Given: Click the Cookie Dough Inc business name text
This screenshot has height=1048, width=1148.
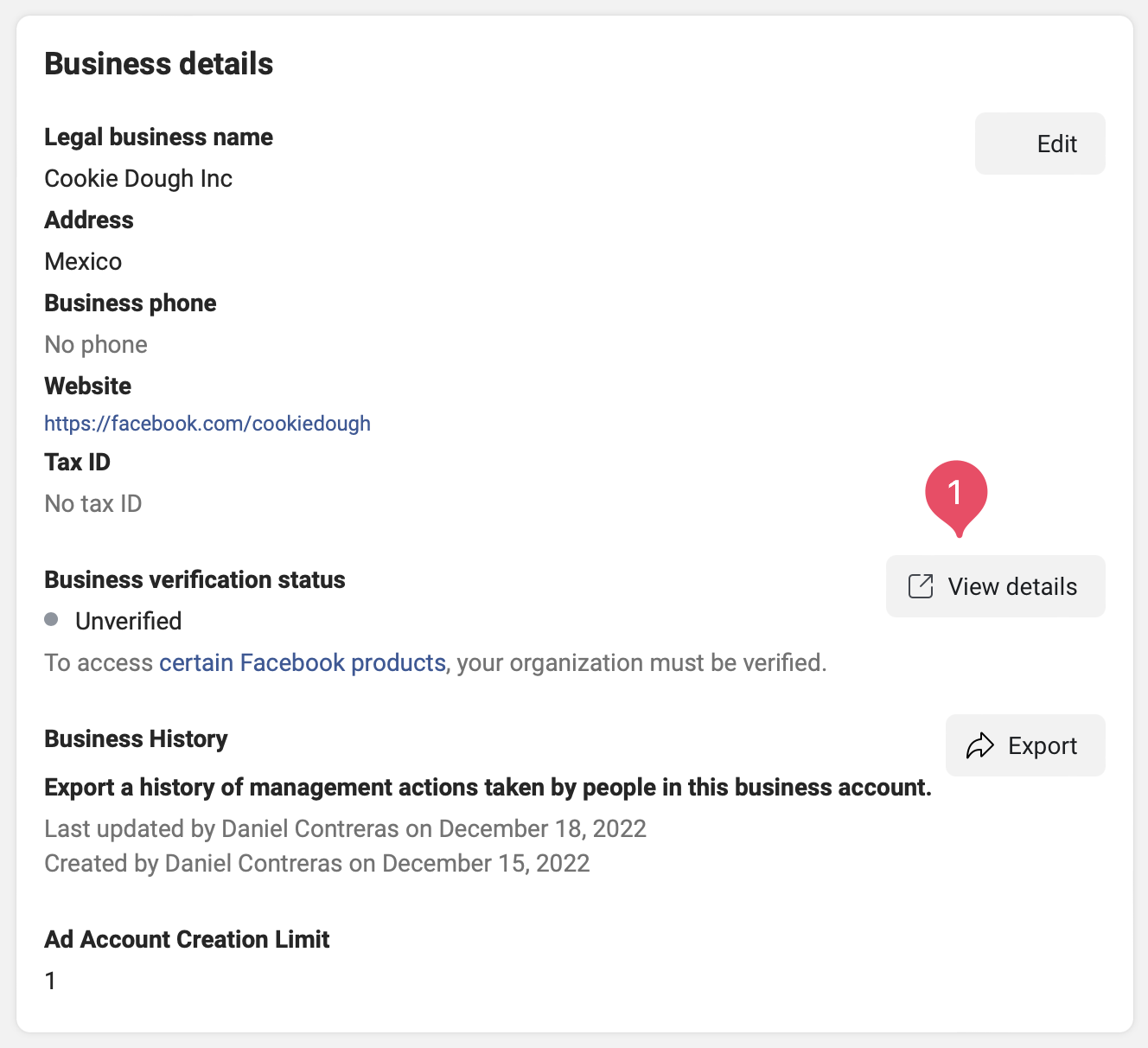Looking at the screenshot, I should coord(138,178).
